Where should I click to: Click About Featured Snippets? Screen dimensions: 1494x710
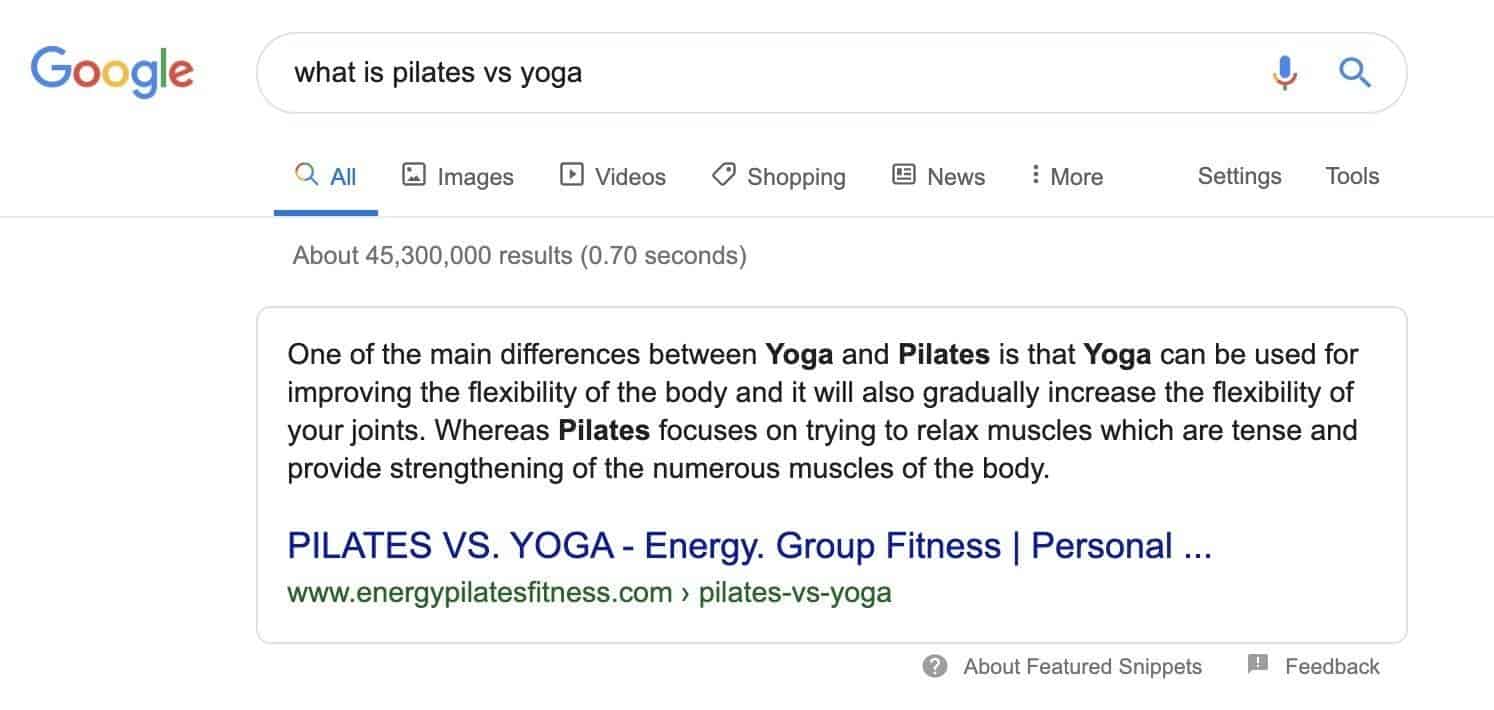point(1081,666)
